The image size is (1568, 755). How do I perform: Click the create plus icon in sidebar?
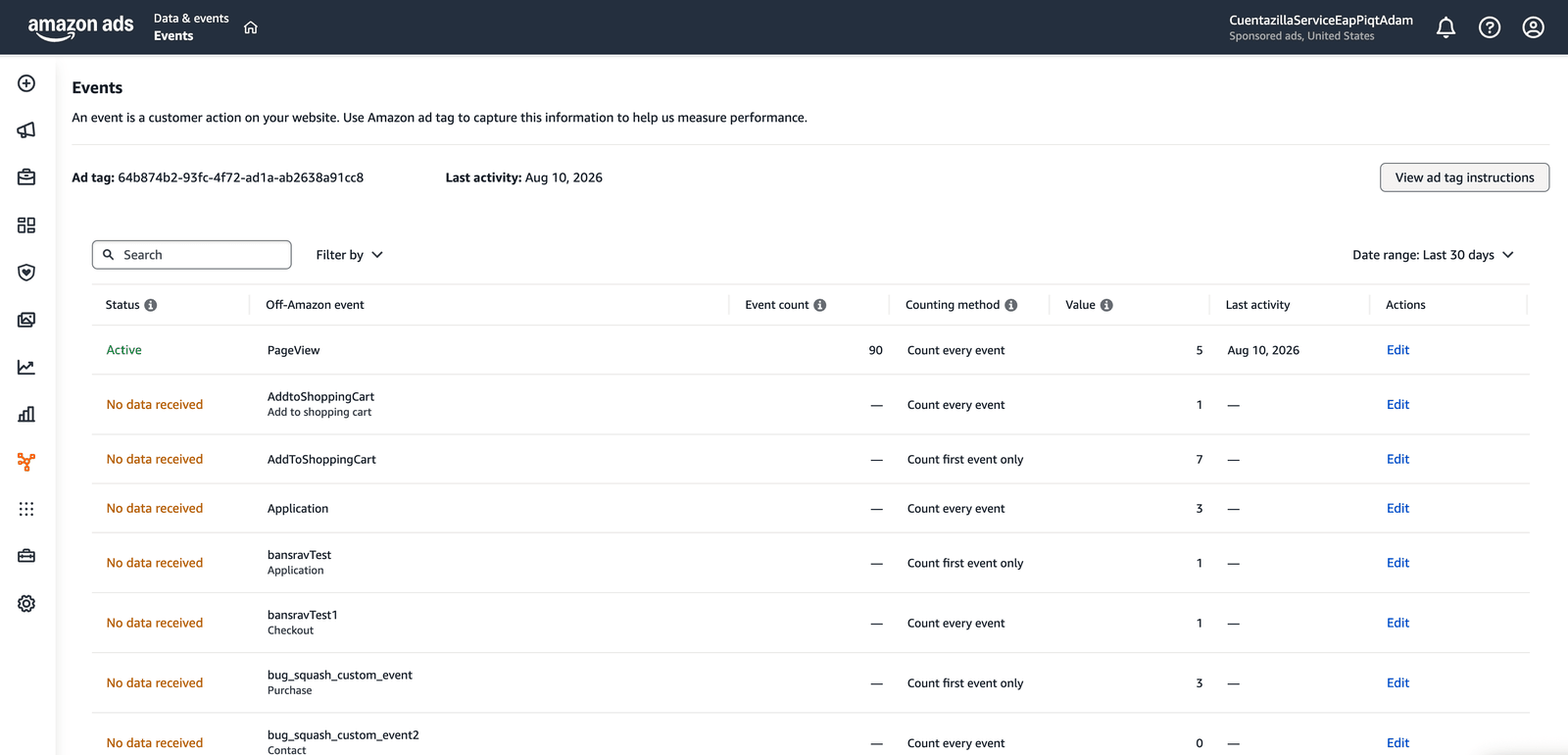point(26,83)
